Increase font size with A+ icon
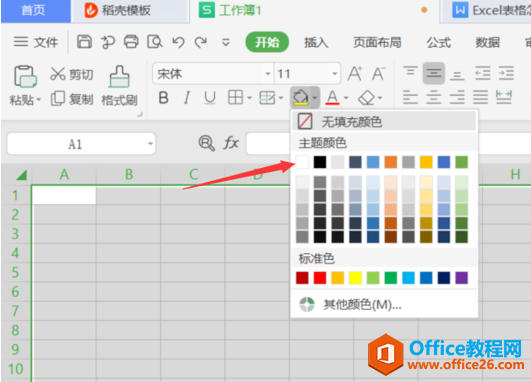 point(355,73)
